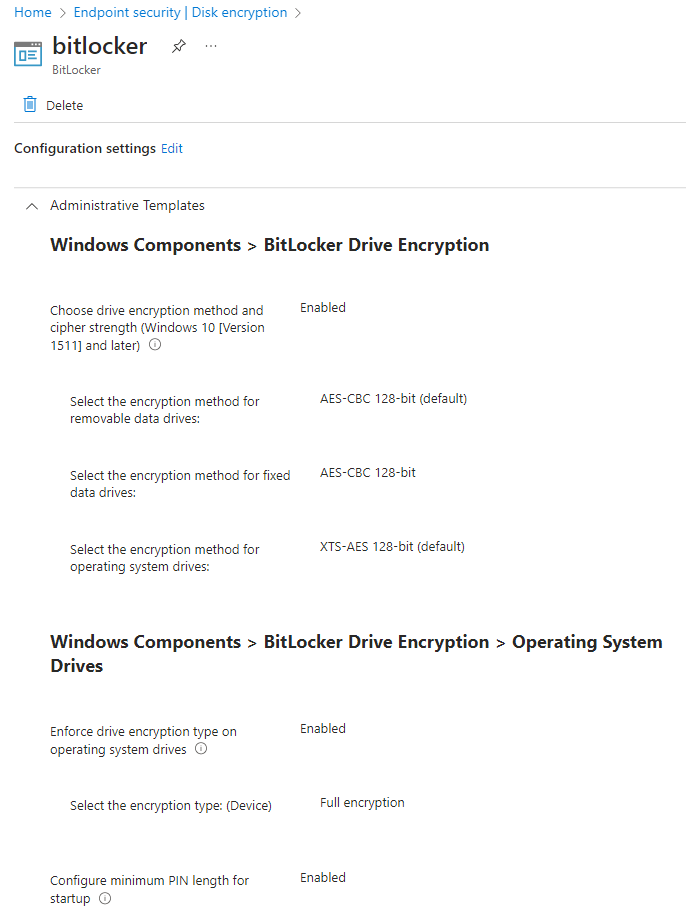This screenshot has height=914, width=686.
Task: Select the AES-CBC 128-bit (default) value
Action: [x=393, y=399]
